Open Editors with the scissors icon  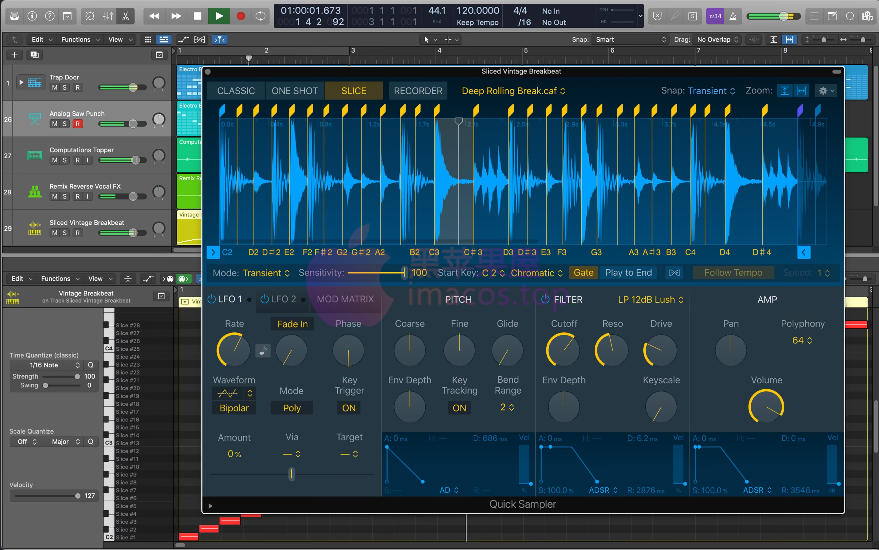pyautogui.click(x=126, y=16)
